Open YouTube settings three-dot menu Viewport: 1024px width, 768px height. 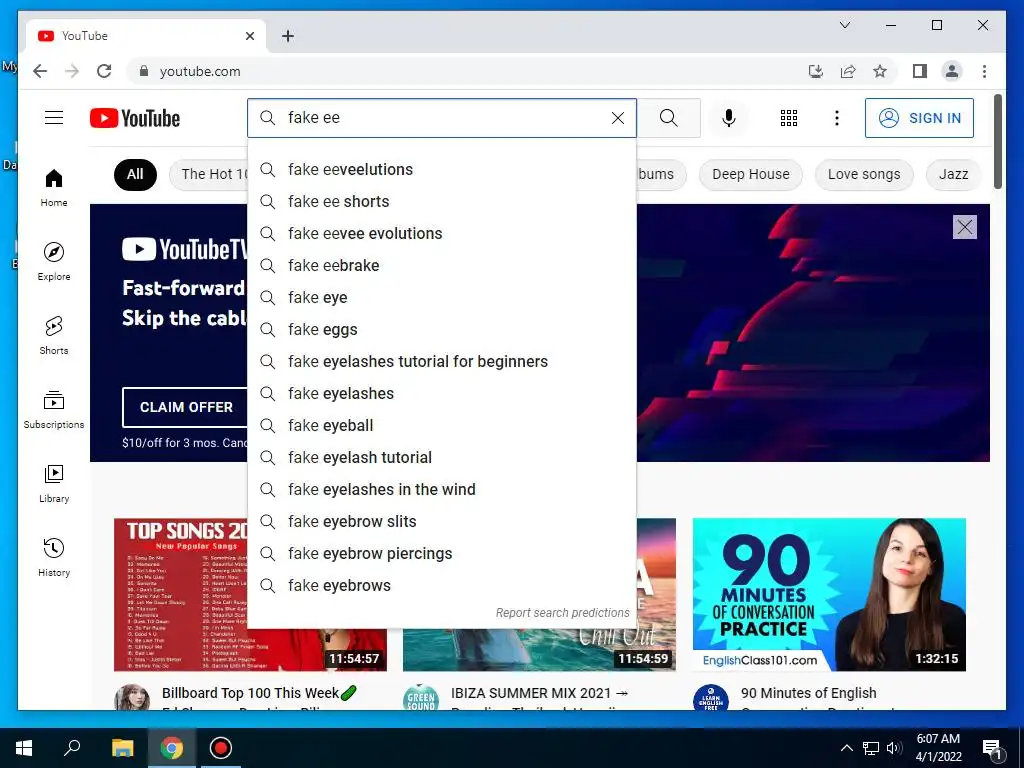[837, 118]
